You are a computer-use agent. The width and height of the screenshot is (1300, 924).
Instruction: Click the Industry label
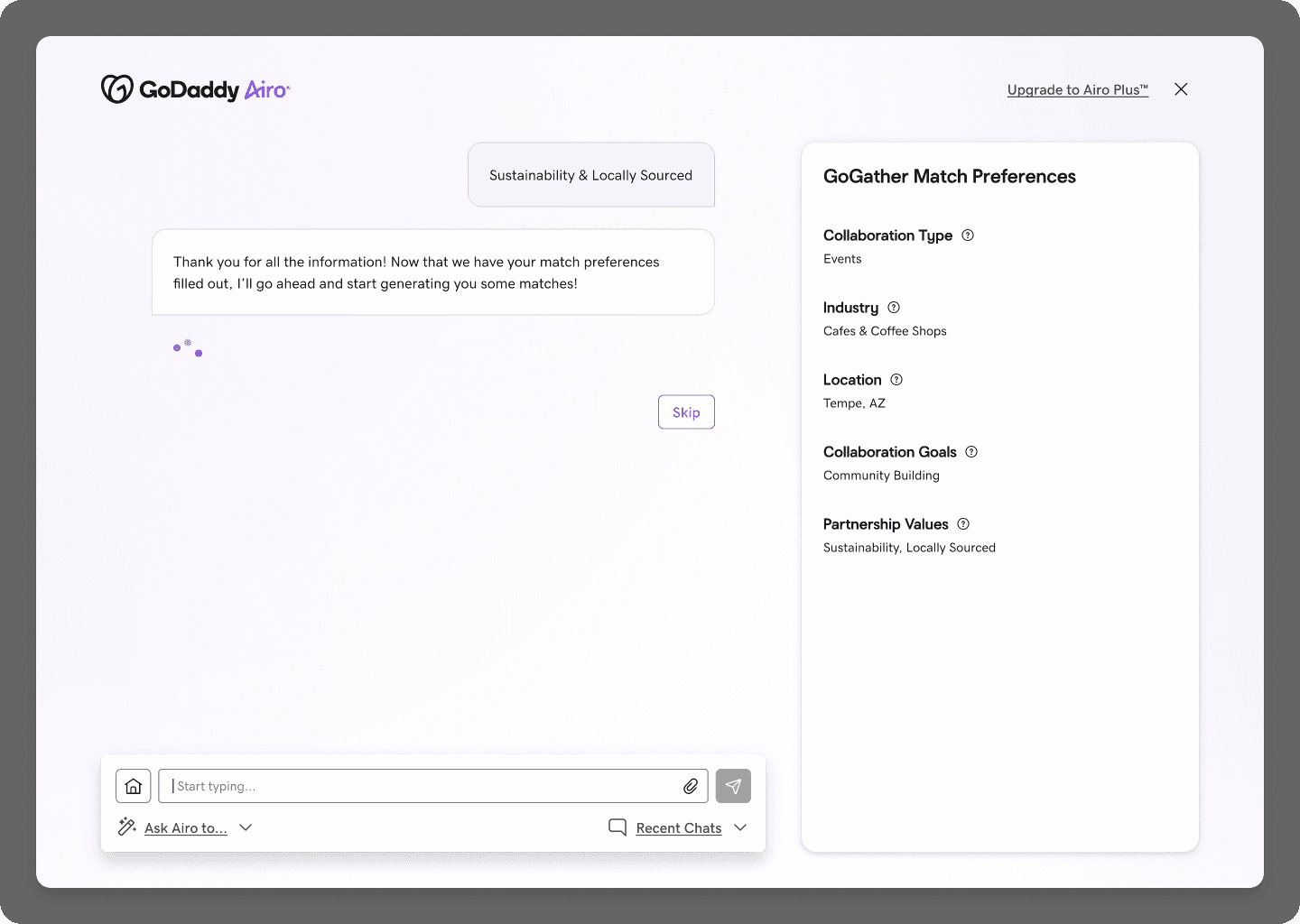coord(850,308)
